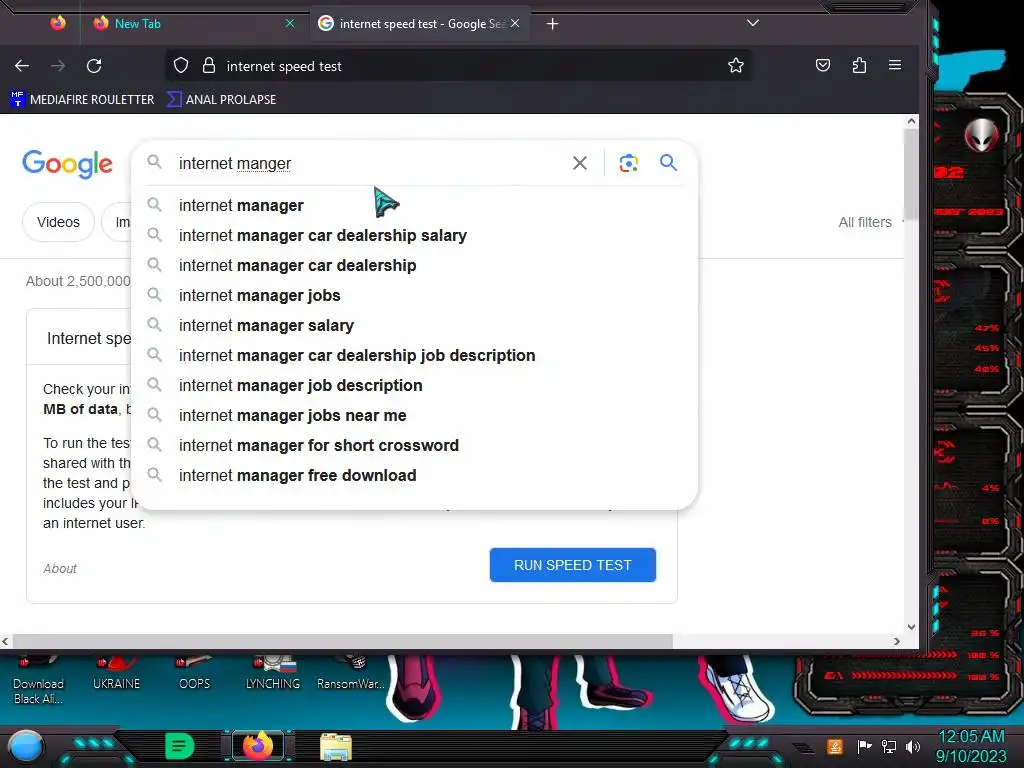Open the OOPS desktop shortcut
Viewport: 1024px width, 768px height.
coord(194,675)
